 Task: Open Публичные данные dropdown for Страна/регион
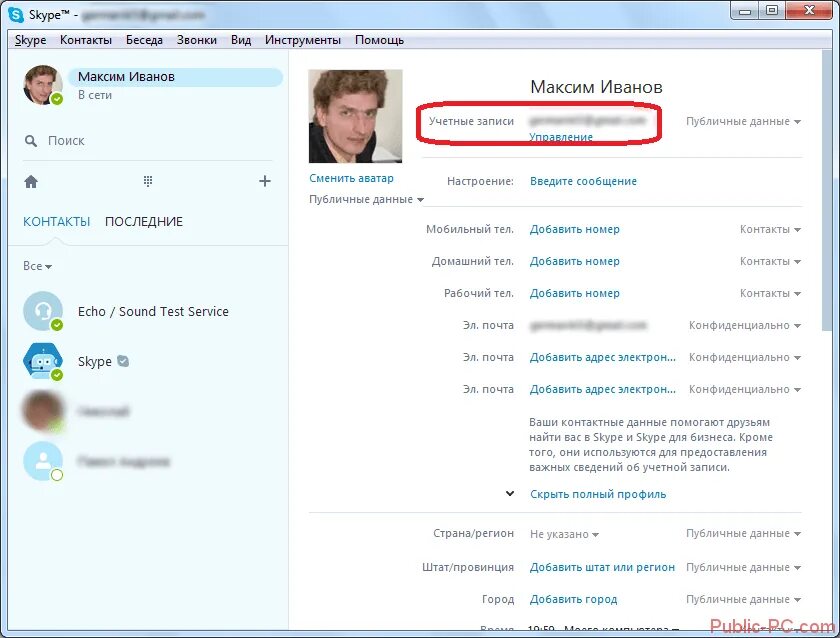(x=743, y=534)
